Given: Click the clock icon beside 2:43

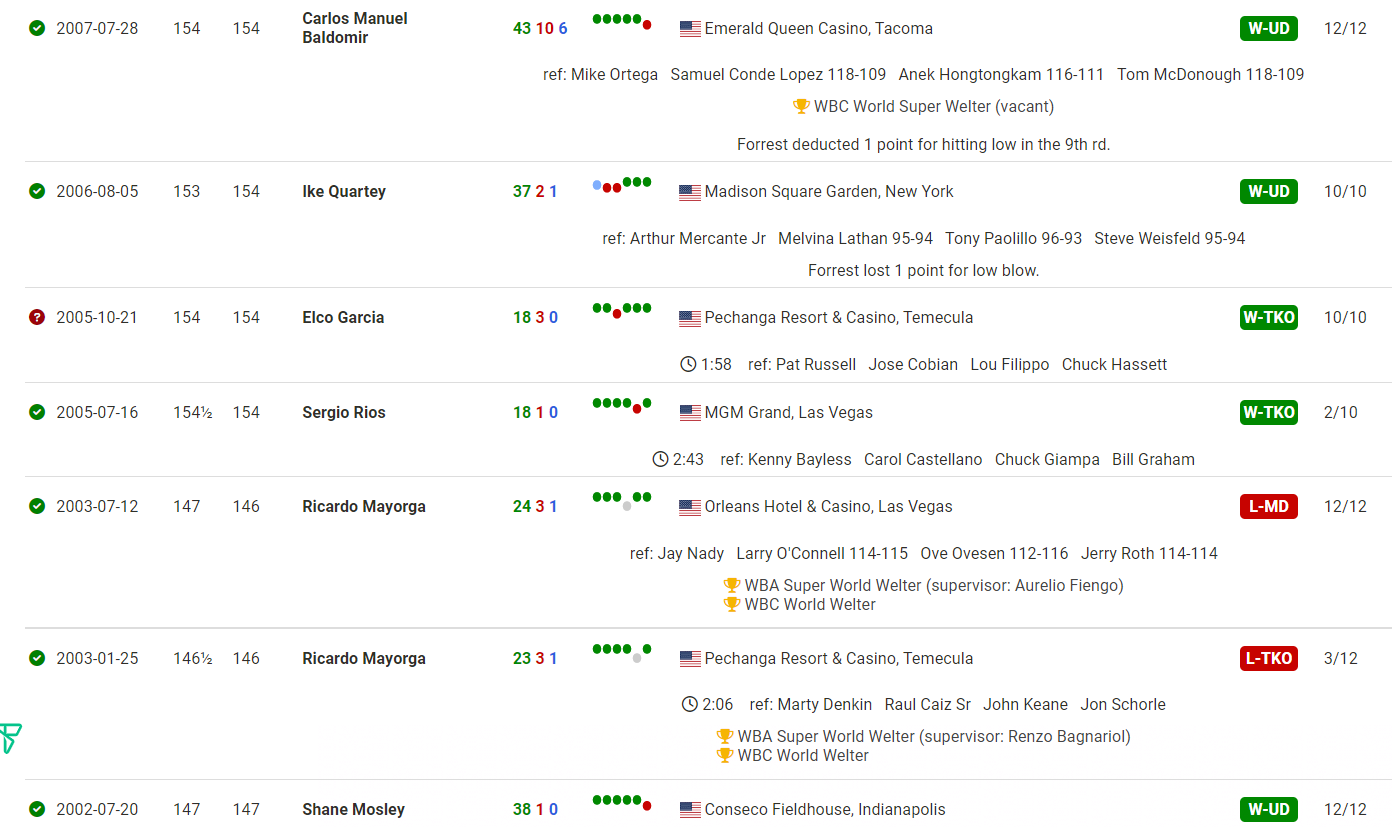Looking at the screenshot, I should click(x=660, y=459).
